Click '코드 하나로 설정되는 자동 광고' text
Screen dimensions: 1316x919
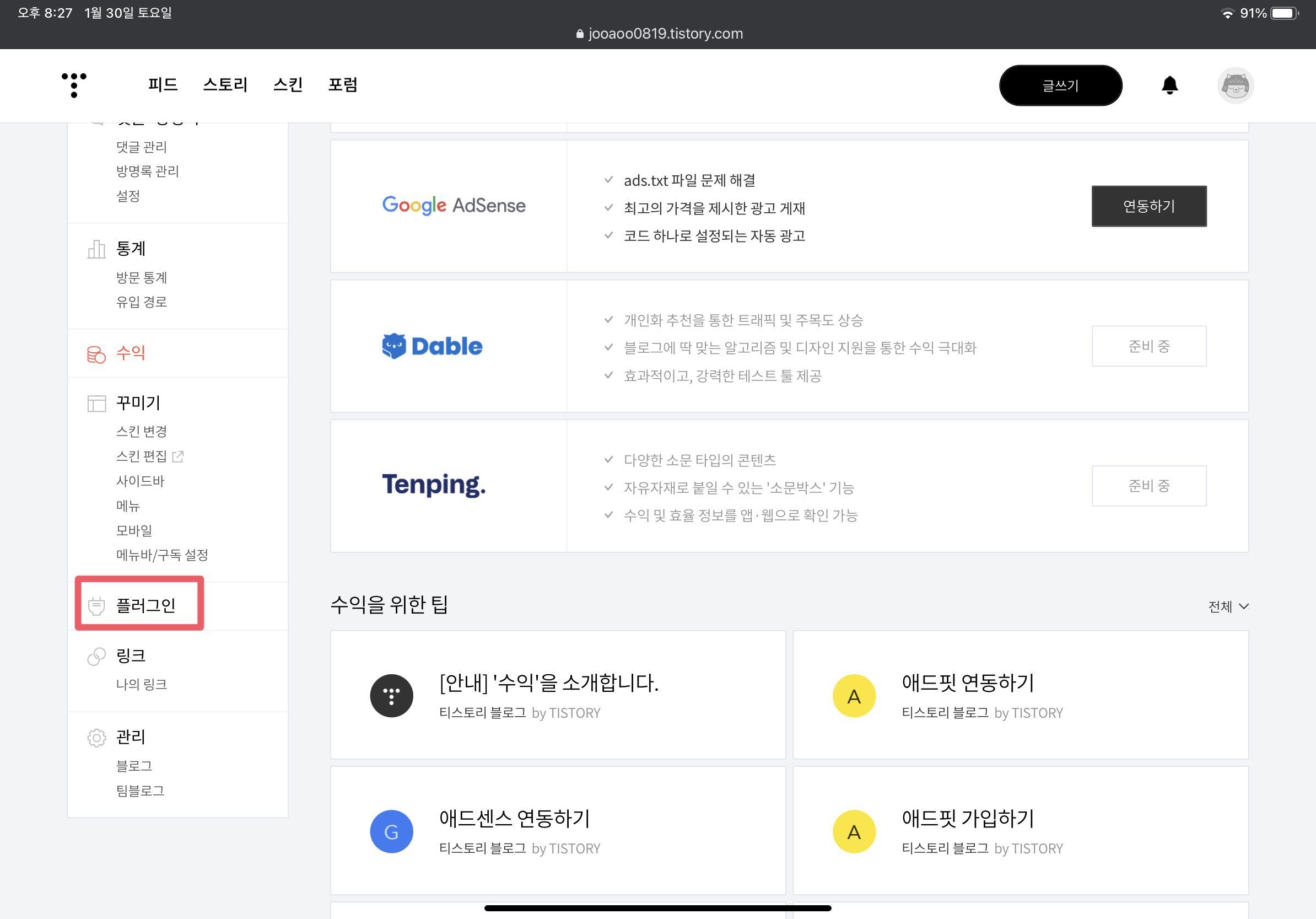coord(715,236)
